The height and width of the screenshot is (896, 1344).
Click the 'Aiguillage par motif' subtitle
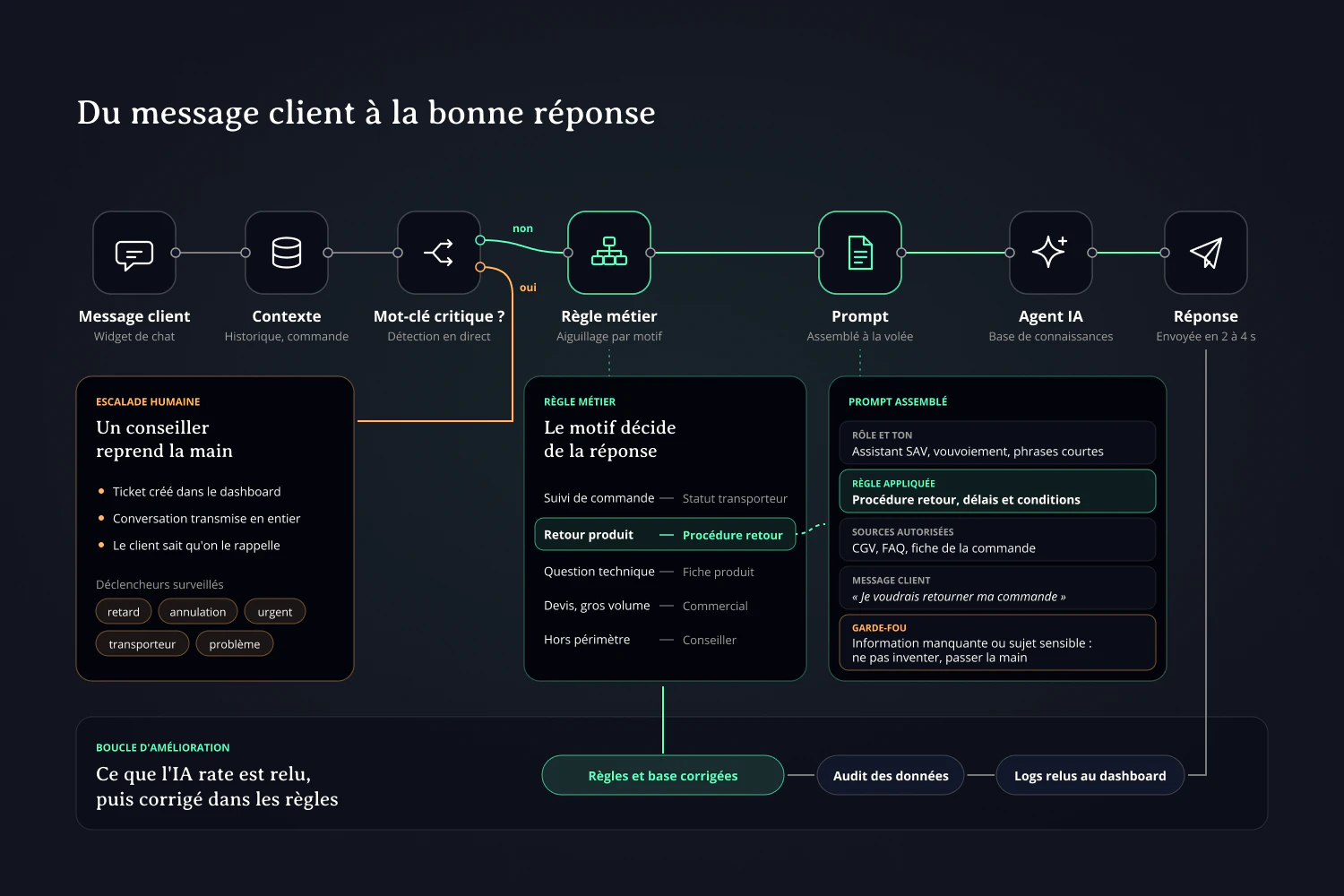(609, 337)
